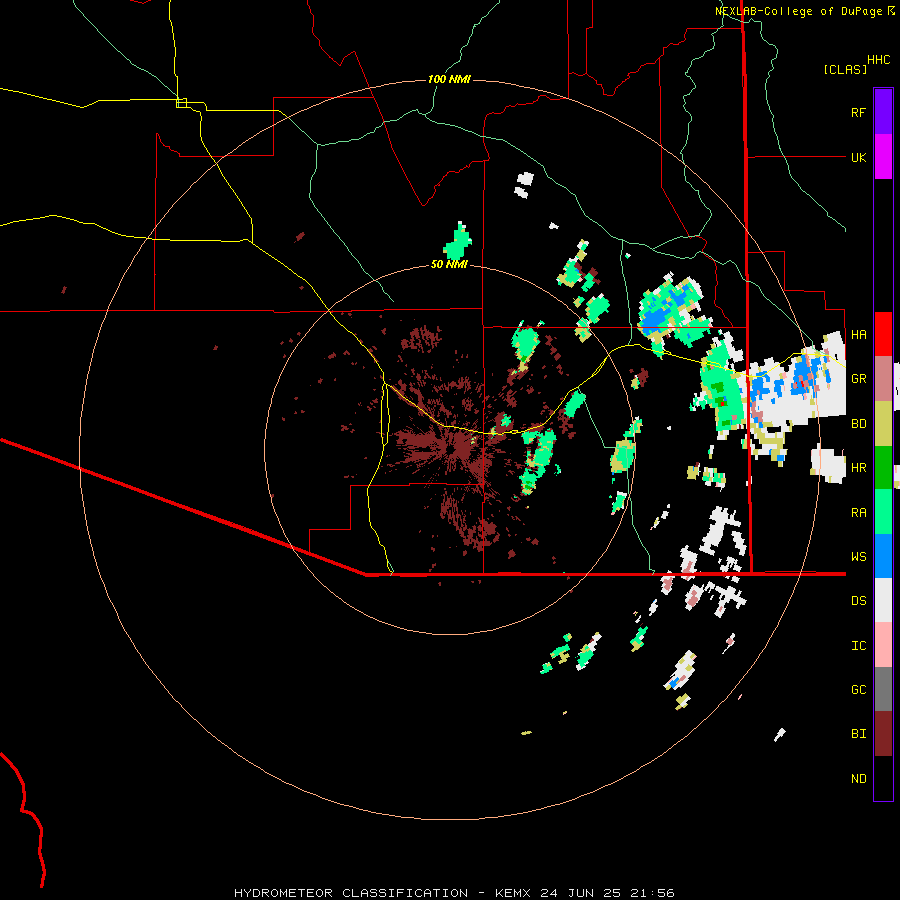900x900 pixels.
Task: Click the small square marker on the yellow highway
Action: click(181, 103)
